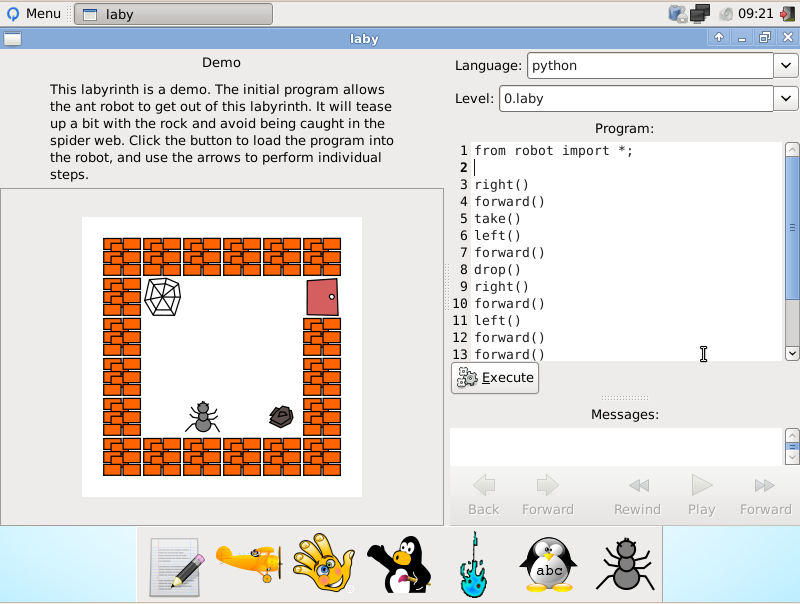
Task: Expand the Level dropdown arrow
Action: coord(786,98)
